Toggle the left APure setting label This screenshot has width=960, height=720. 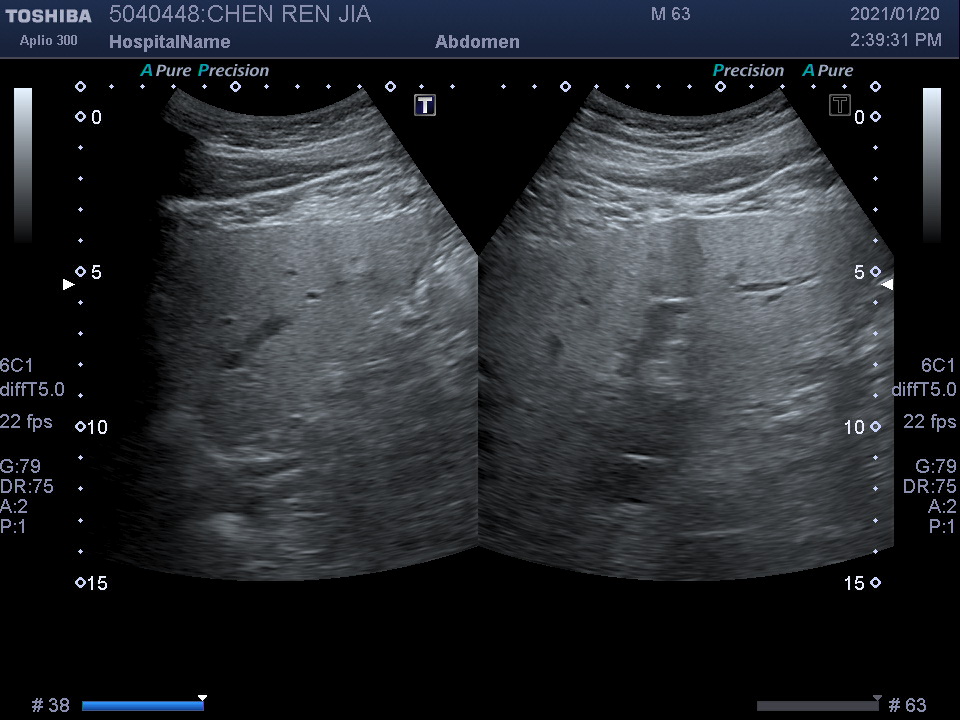point(166,71)
